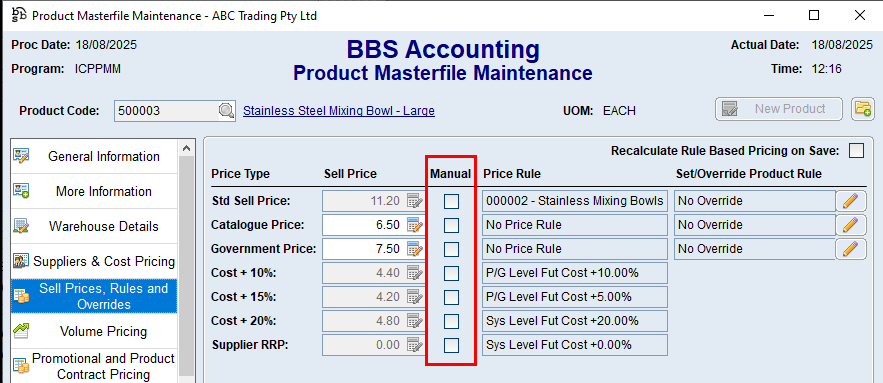The image size is (883, 383).
Task: Edit the Std Sell Price override pencil icon
Action: coord(850,201)
